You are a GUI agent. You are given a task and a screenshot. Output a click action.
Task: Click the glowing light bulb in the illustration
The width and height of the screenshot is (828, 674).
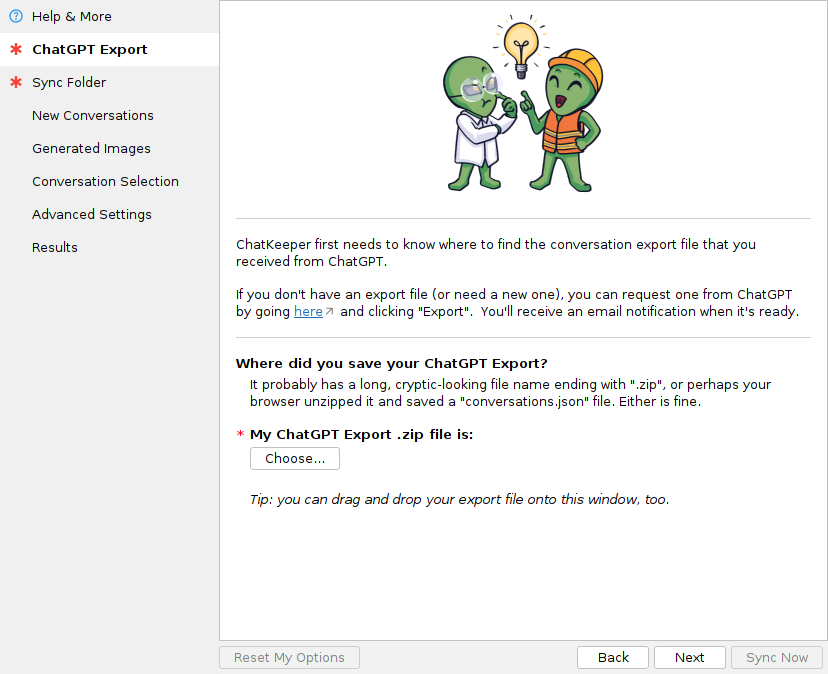520,44
